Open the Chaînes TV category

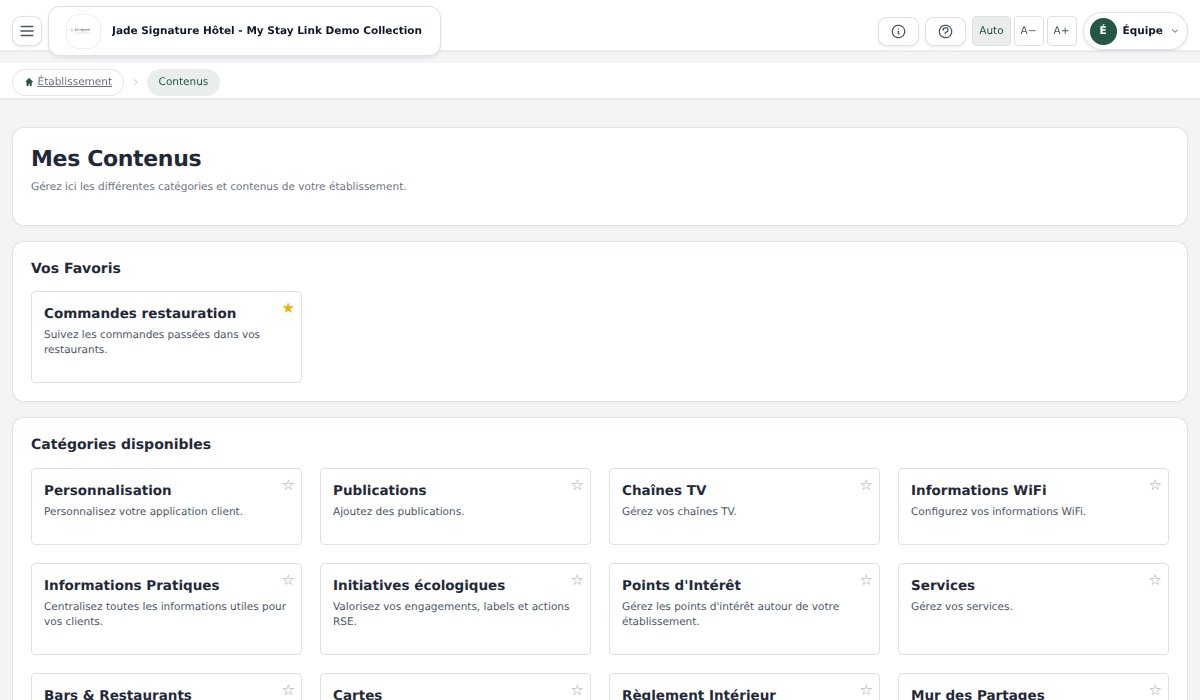click(x=744, y=507)
